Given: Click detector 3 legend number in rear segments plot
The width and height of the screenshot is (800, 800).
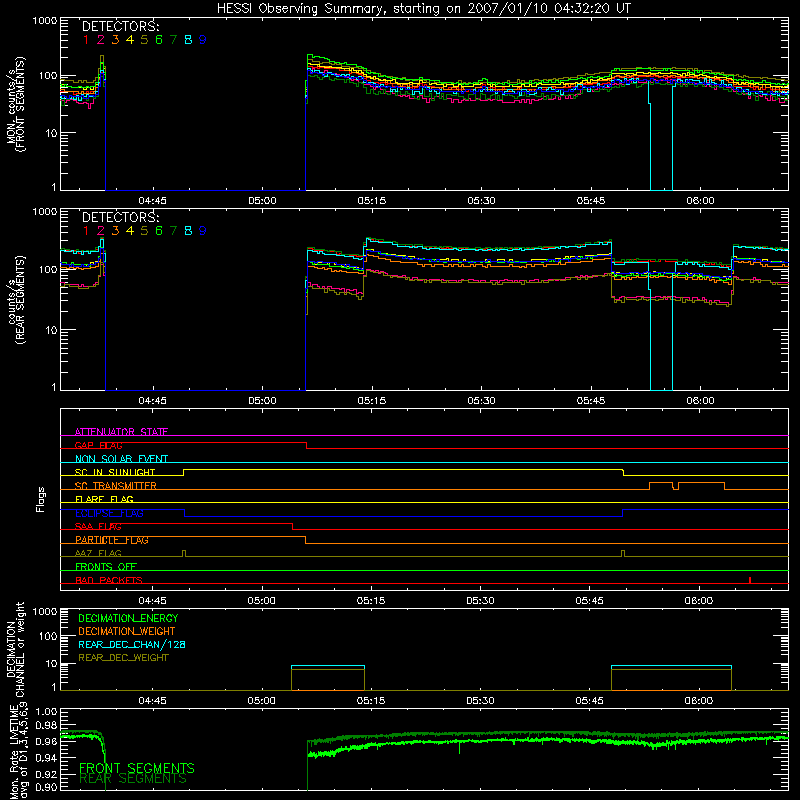Looking at the screenshot, I should [115, 231].
